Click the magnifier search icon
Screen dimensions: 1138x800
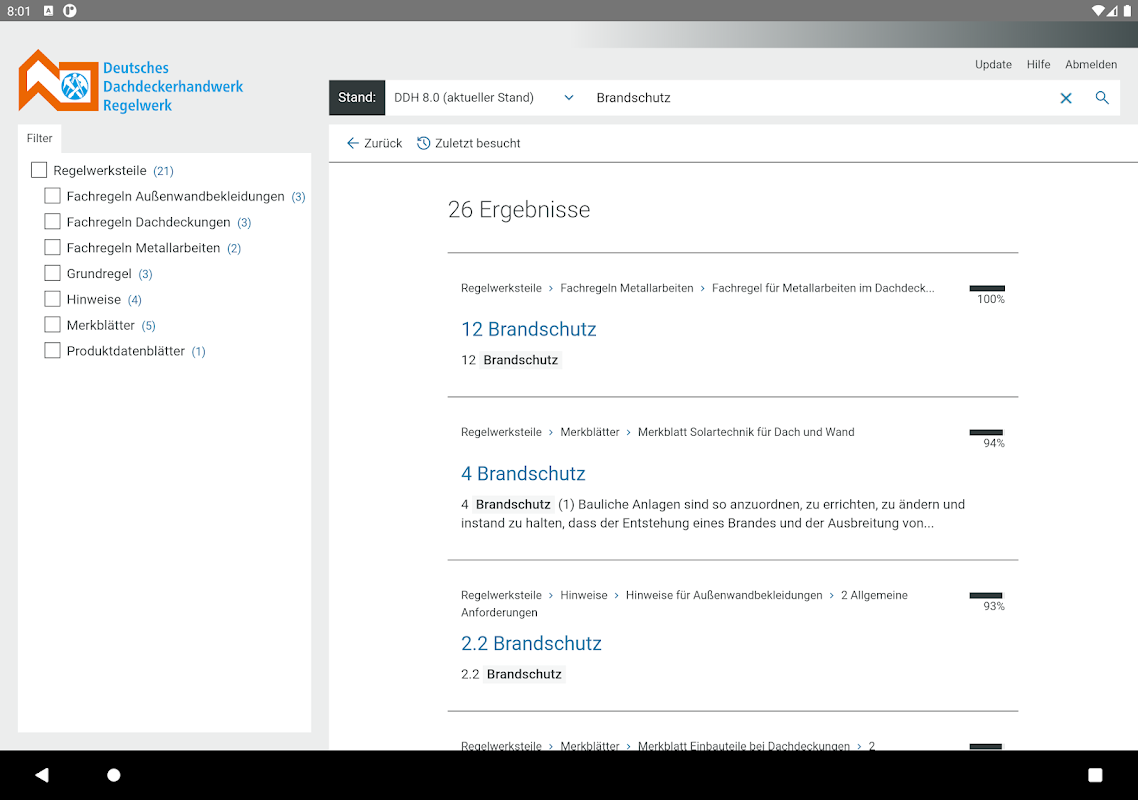point(1102,98)
